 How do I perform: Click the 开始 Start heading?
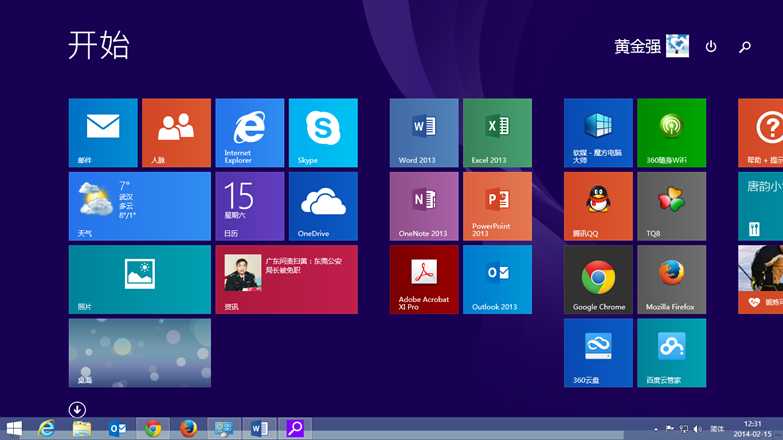coord(99,45)
